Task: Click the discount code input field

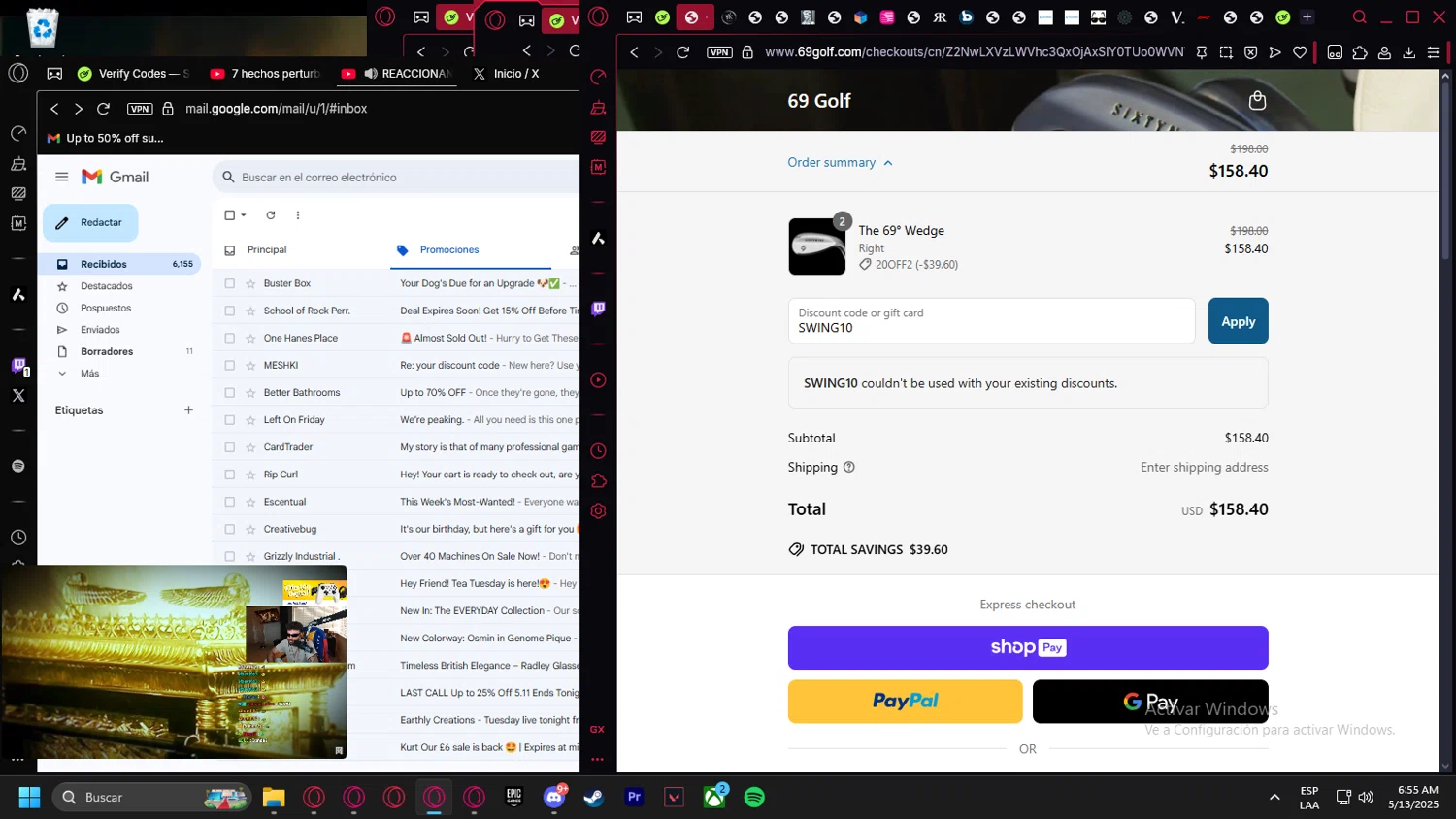Action: tap(991, 321)
